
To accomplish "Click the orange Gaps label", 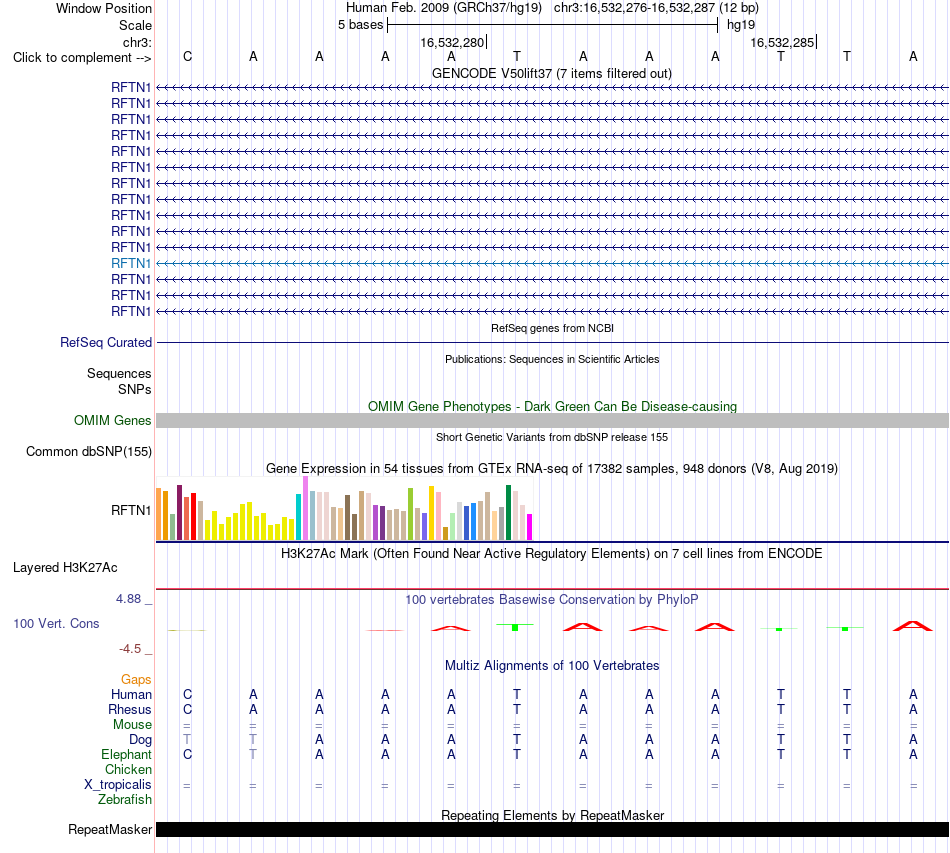I will click(x=136, y=680).
